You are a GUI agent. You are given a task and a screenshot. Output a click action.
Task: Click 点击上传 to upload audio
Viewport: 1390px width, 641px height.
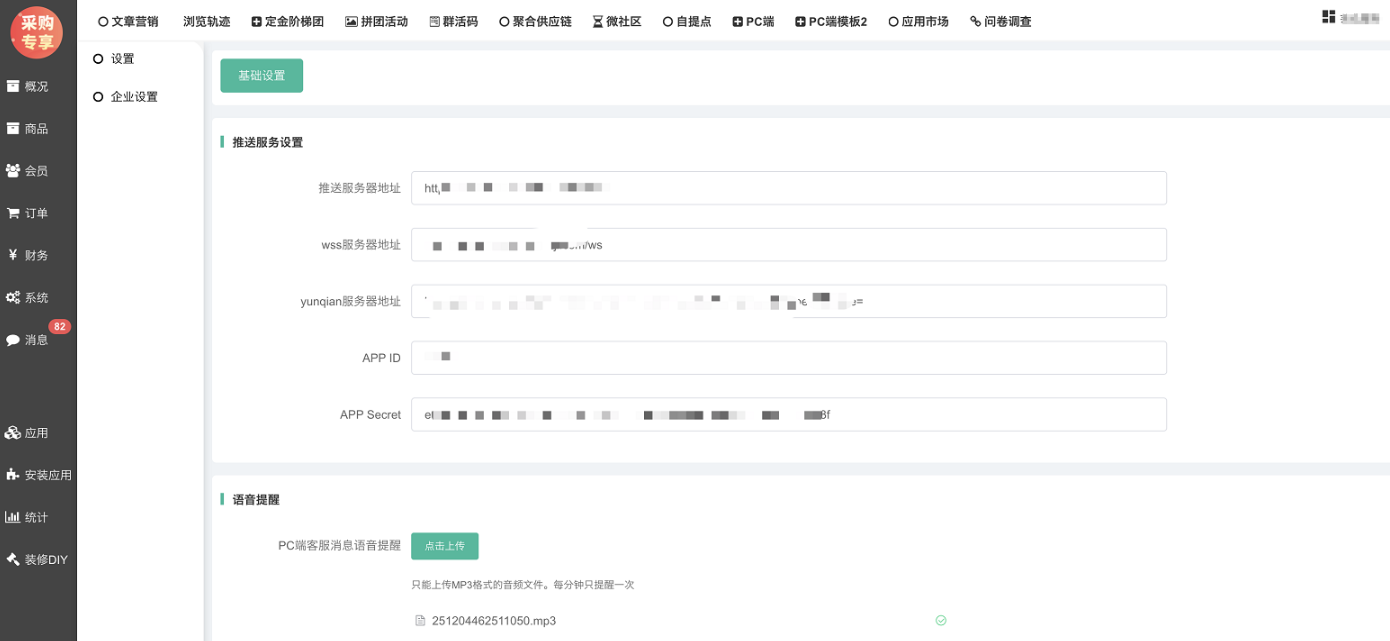[x=444, y=546]
